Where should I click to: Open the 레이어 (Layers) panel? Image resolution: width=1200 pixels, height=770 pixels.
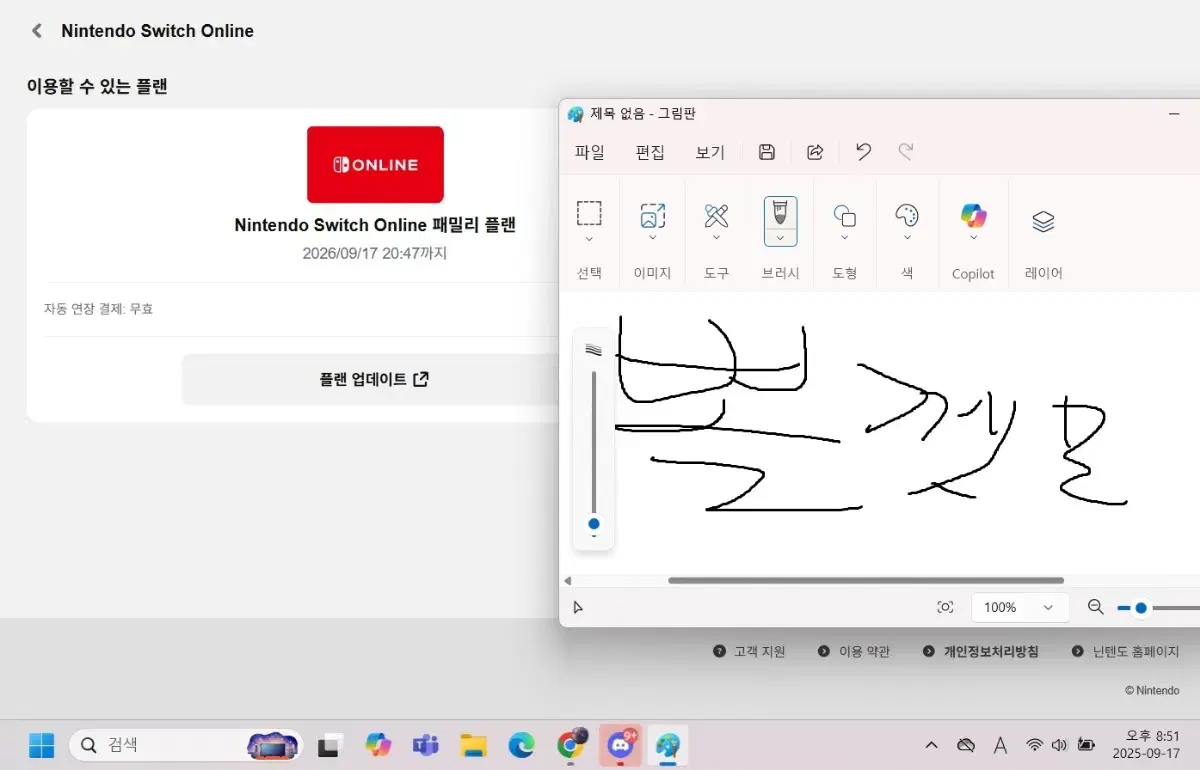pyautogui.click(x=1043, y=218)
